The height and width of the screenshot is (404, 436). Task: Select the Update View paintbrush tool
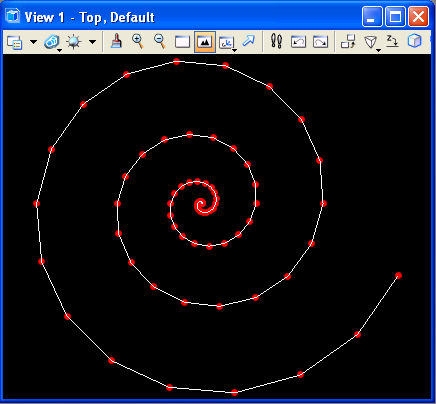click(116, 41)
